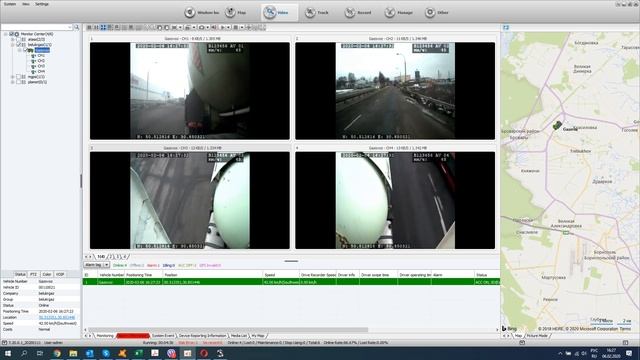The height and width of the screenshot is (360, 640).
Task: Switch to the System Event tab
Action: [163, 336]
